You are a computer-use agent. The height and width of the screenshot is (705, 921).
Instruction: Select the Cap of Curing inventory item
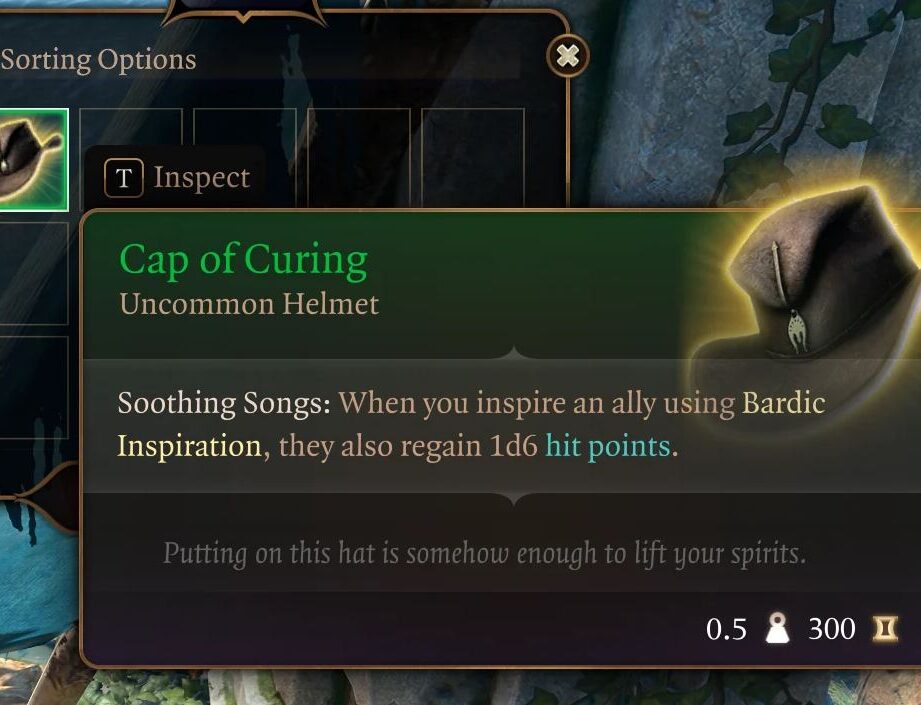click(x=33, y=159)
